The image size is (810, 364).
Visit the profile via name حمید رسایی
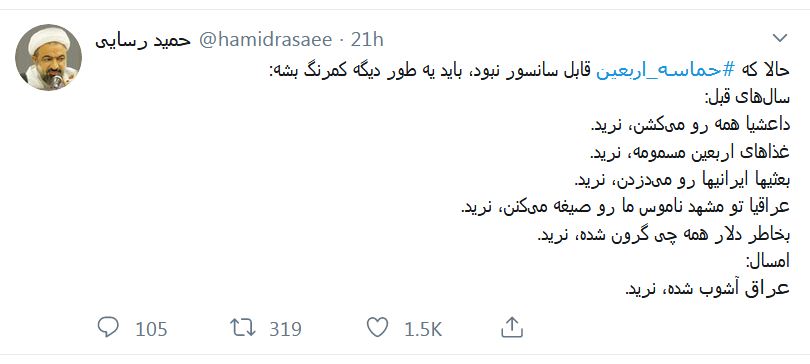pyautogui.click(x=143, y=41)
